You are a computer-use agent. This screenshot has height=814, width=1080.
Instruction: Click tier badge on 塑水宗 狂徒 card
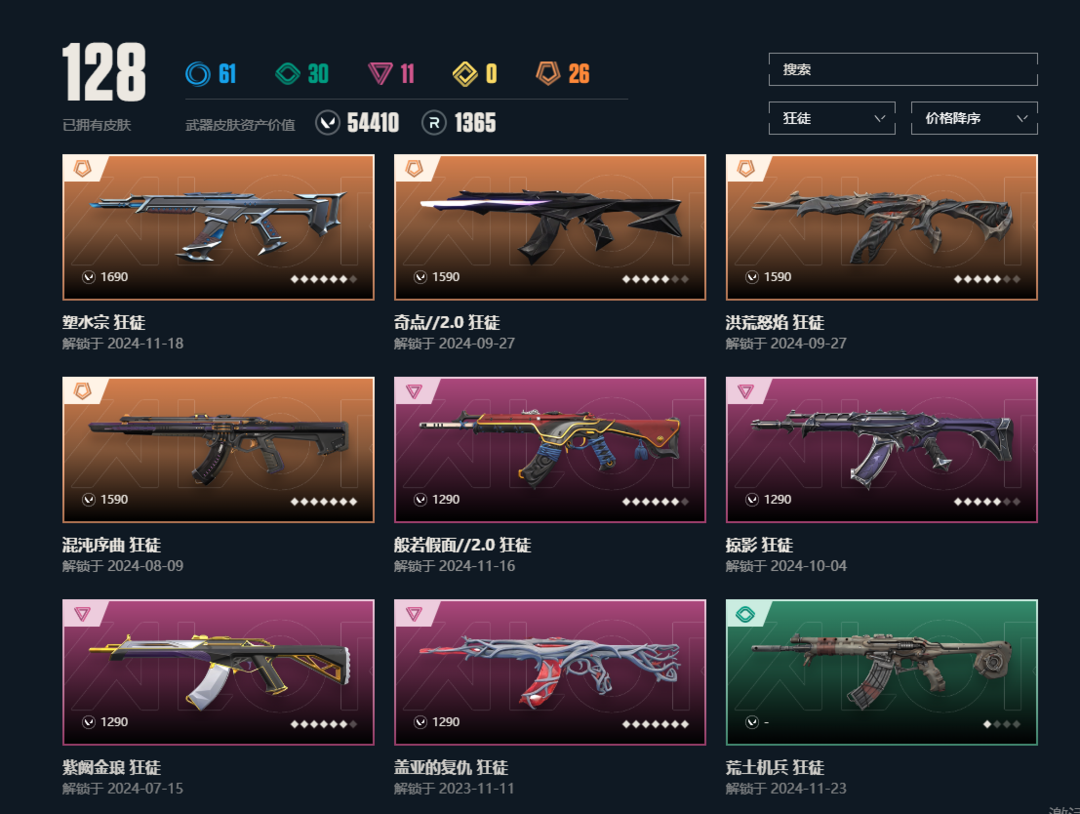(x=83, y=169)
